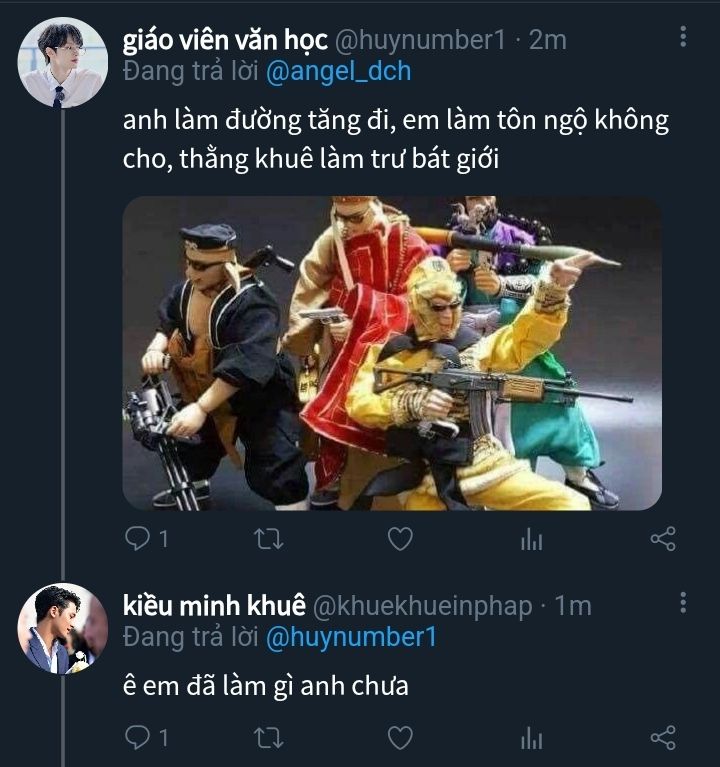The image size is (720, 767).
Task: Like the tweet from giáo viên văn học
Action: pyautogui.click(x=400, y=540)
